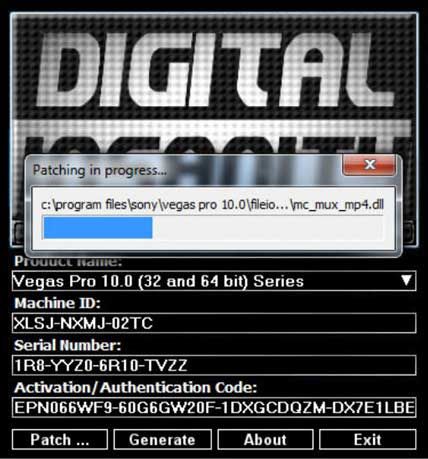Click the mc_mux_mp4.dll file path text
The height and width of the screenshot is (459, 428).
pyautogui.click(x=212, y=204)
